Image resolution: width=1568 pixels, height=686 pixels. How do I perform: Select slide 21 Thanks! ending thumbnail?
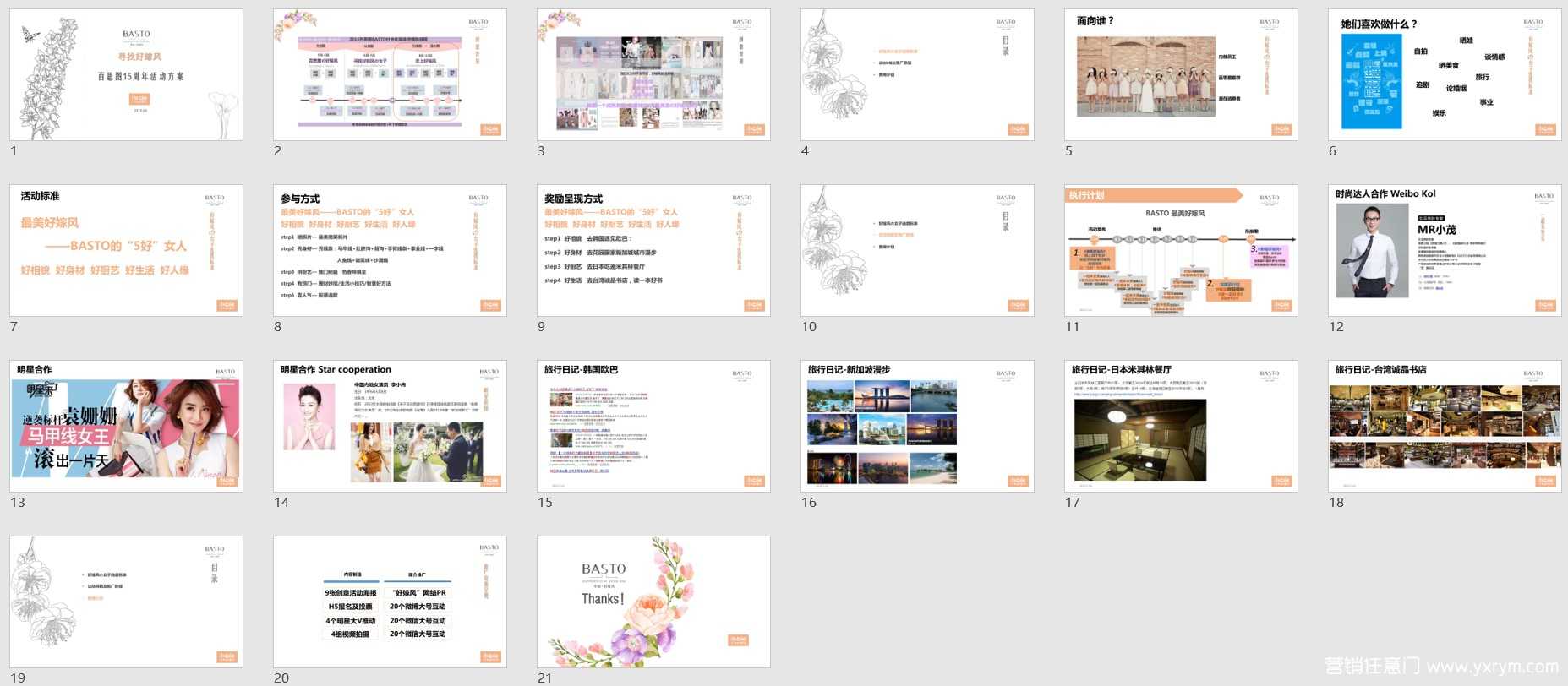coord(653,602)
